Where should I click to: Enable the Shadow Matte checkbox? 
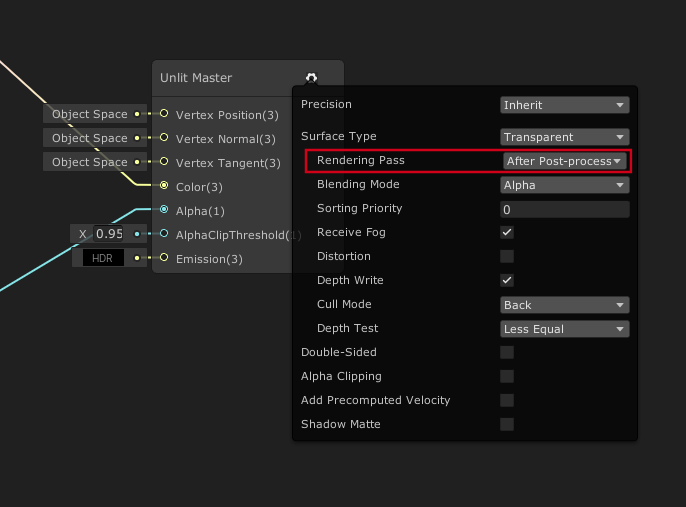[507, 424]
